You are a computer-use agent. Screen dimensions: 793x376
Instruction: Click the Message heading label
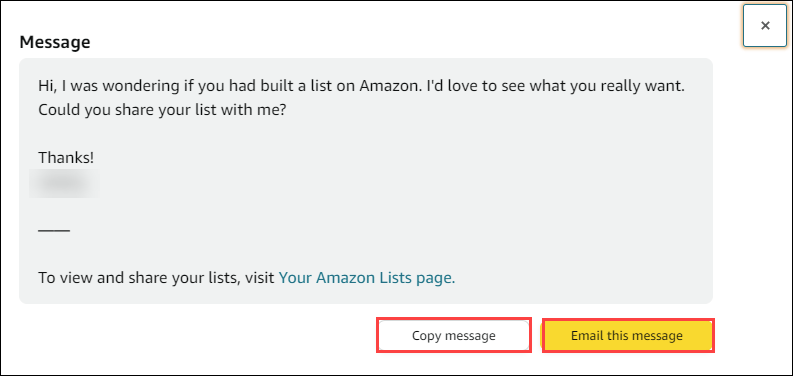pyautogui.click(x=55, y=42)
